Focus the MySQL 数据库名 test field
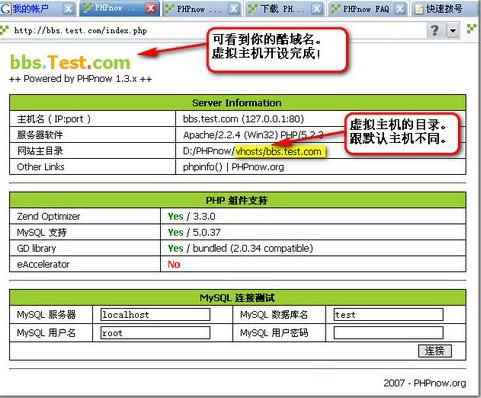This screenshot has height=398, width=481. click(x=389, y=314)
